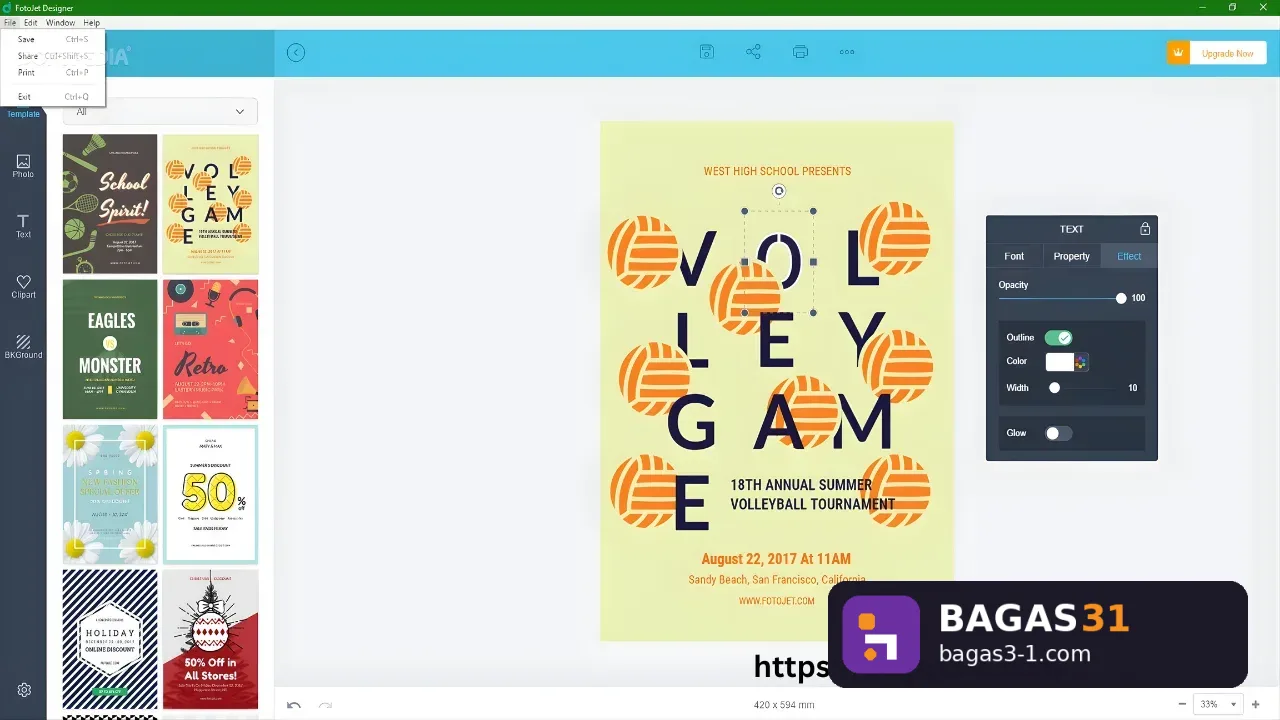1280x720 pixels.
Task: Choose Exit from File menu
Action: [53, 97]
